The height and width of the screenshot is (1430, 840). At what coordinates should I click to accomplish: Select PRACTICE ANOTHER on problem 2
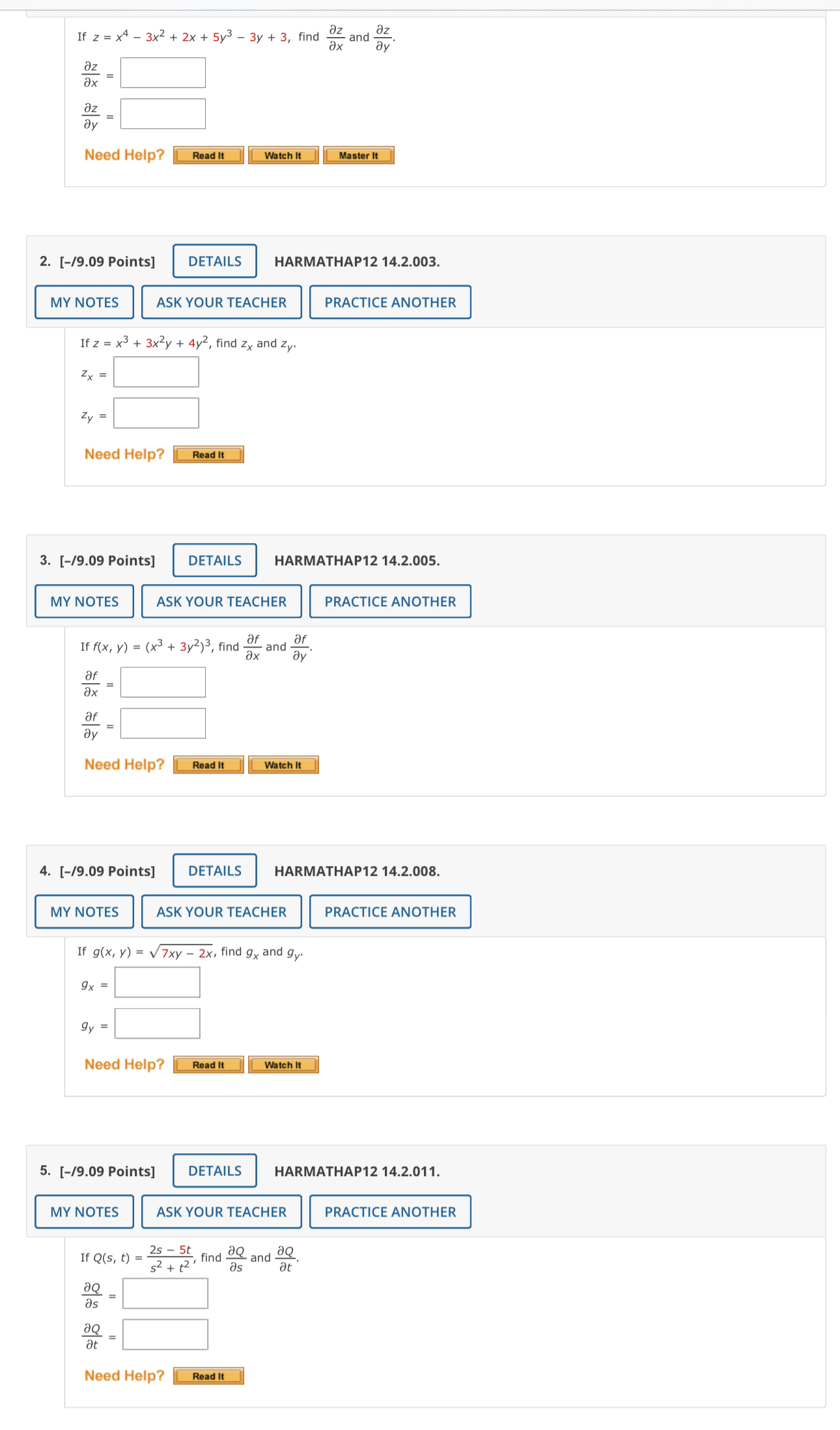pyautogui.click(x=389, y=301)
